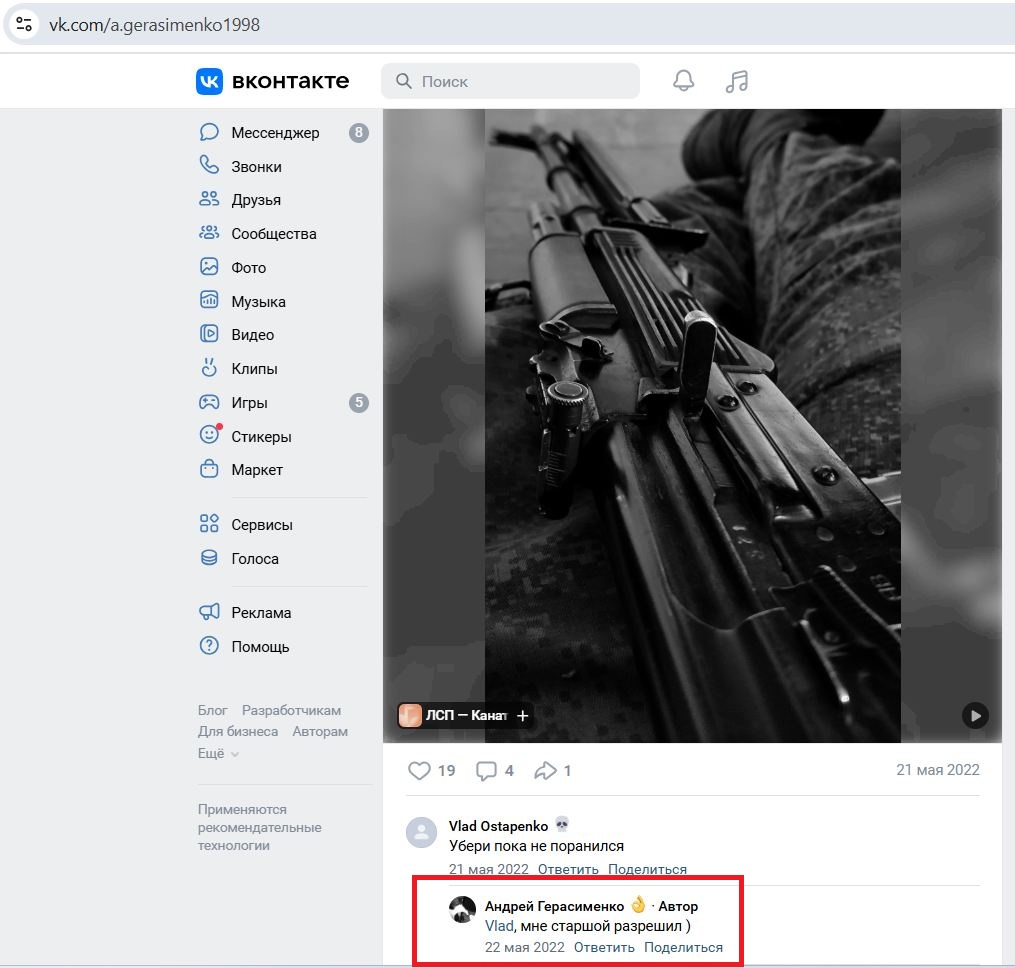
Task: Open notifications bell icon
Action: (x=683, y=81)
